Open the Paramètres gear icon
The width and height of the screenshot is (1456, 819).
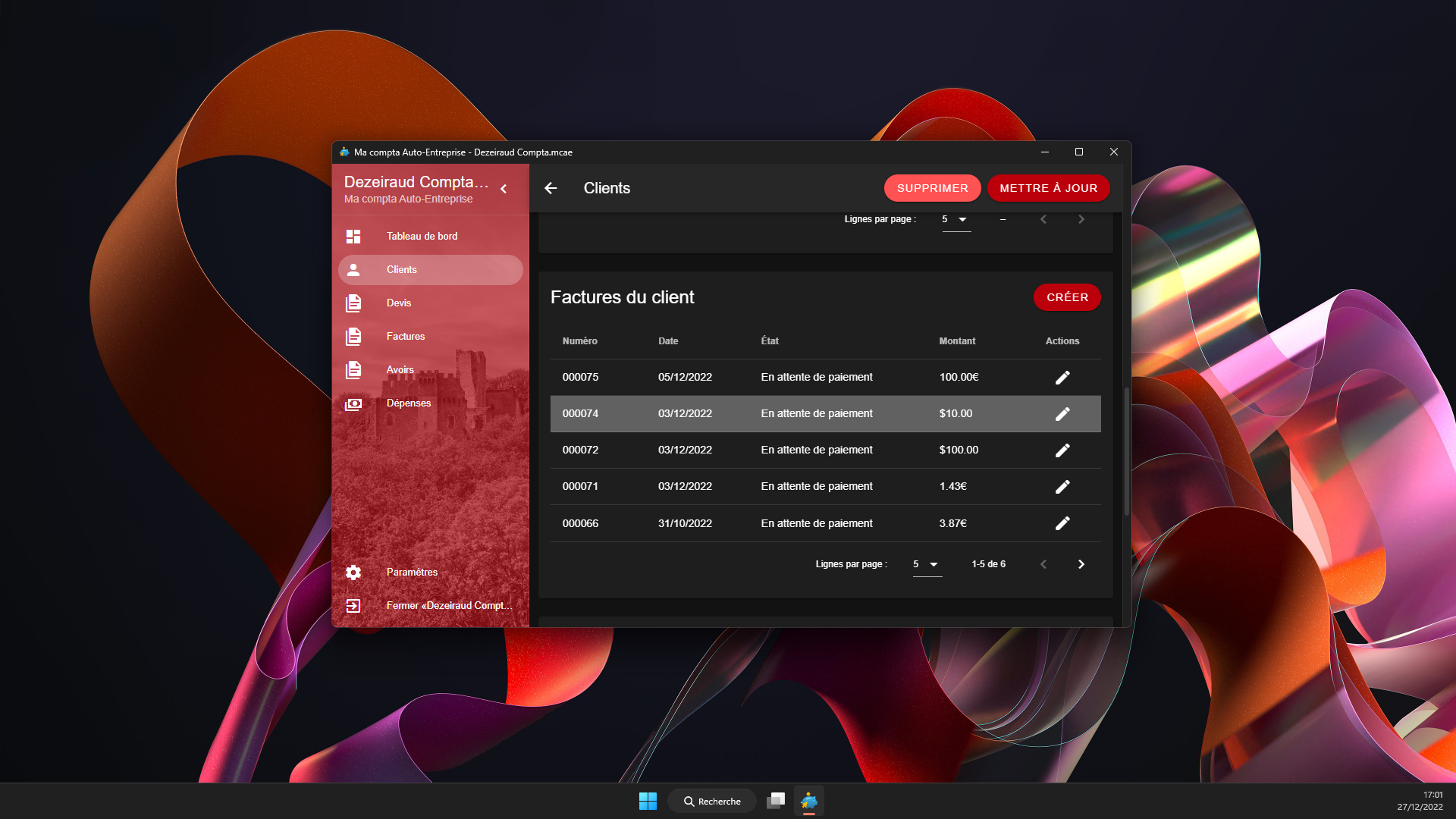tap(353, 573)
